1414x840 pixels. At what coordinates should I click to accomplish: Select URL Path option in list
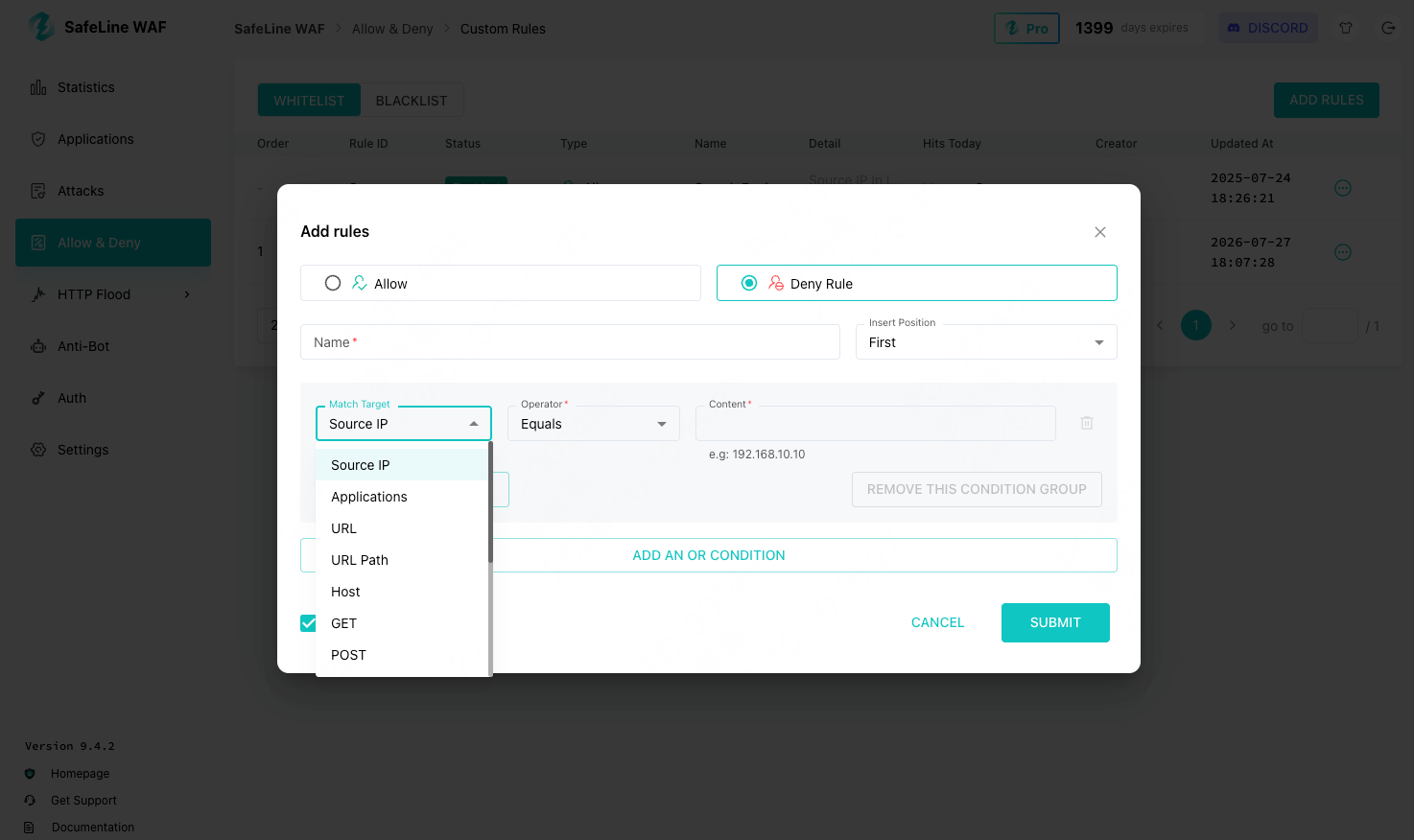[402, 560]
